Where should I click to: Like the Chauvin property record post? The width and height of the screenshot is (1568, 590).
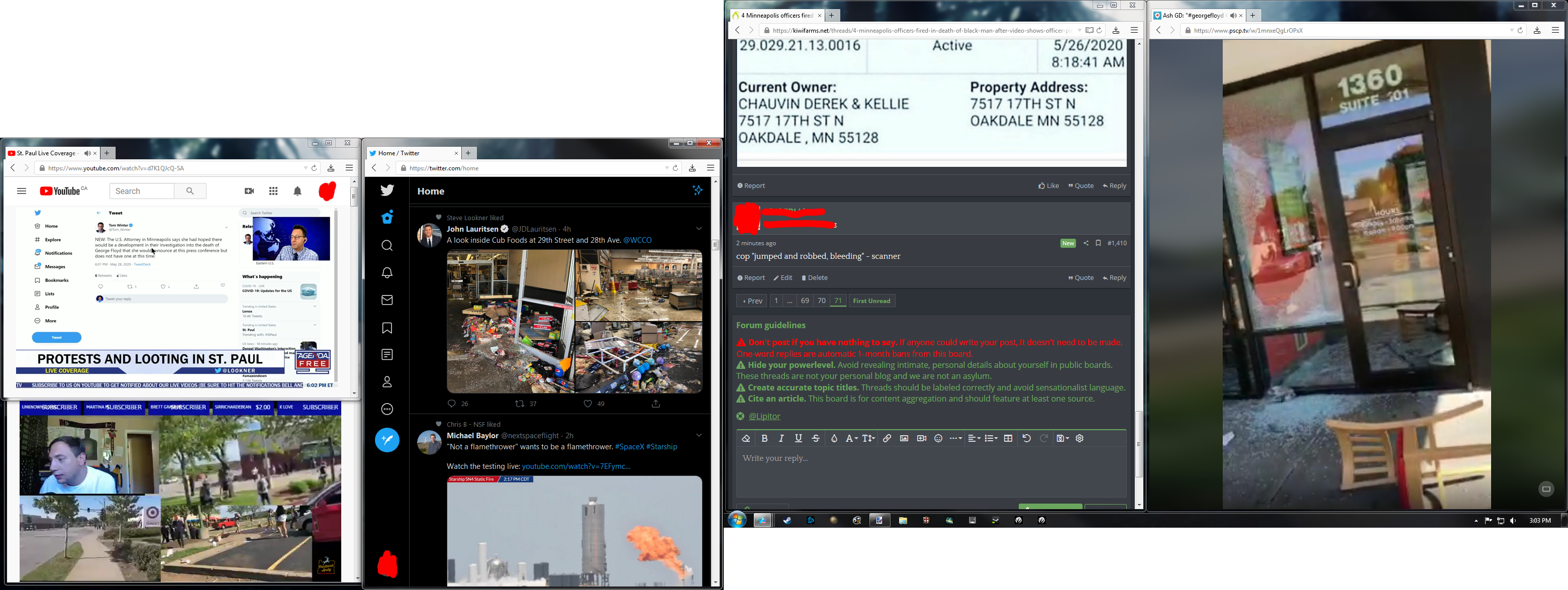[1048, 186]
